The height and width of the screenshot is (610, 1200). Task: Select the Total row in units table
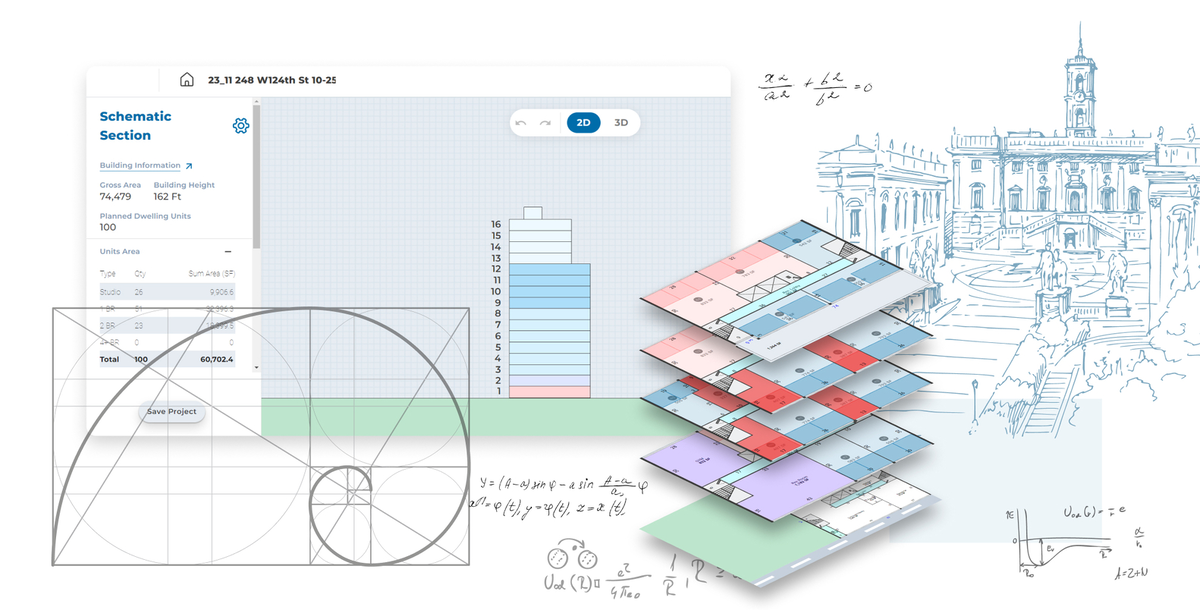click(167, 359)
